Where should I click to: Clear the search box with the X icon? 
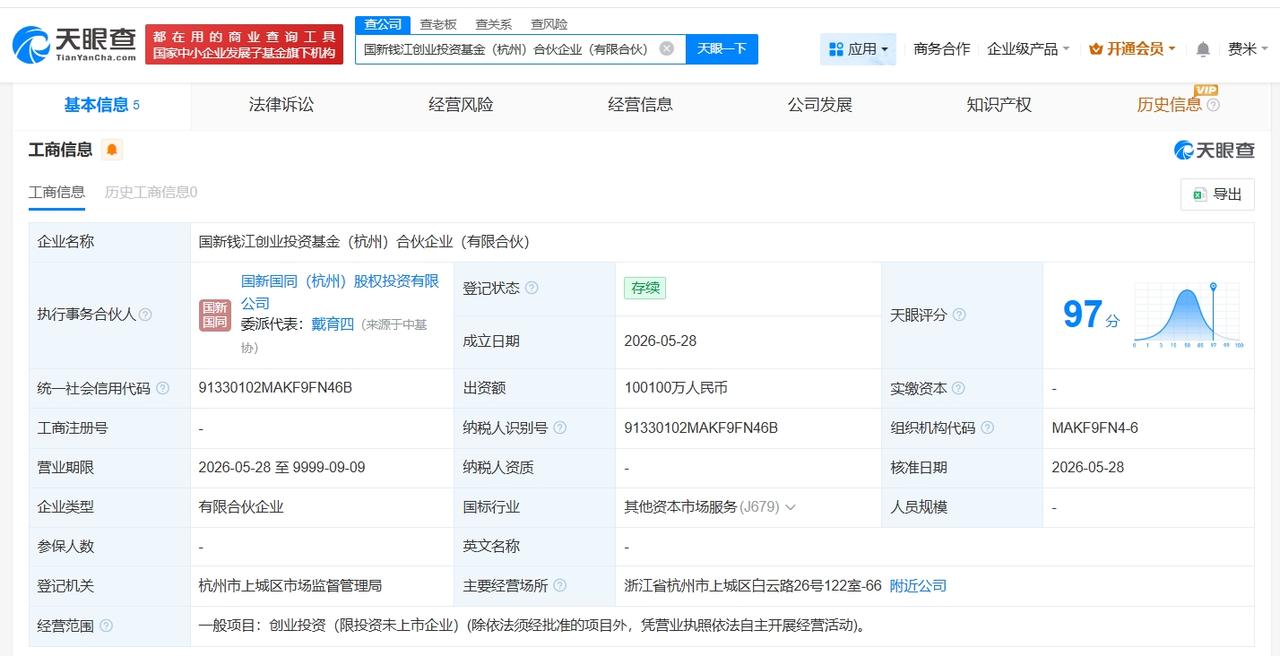[x=667, y=48]
